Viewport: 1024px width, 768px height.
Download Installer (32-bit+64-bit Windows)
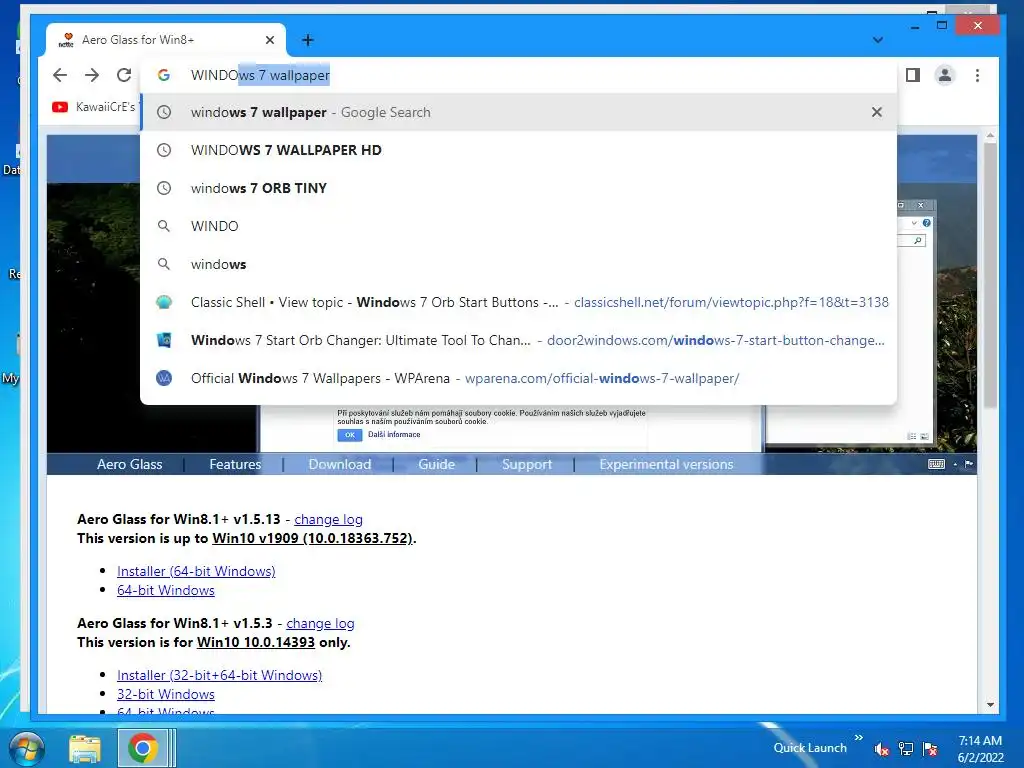tap(219, 675)
